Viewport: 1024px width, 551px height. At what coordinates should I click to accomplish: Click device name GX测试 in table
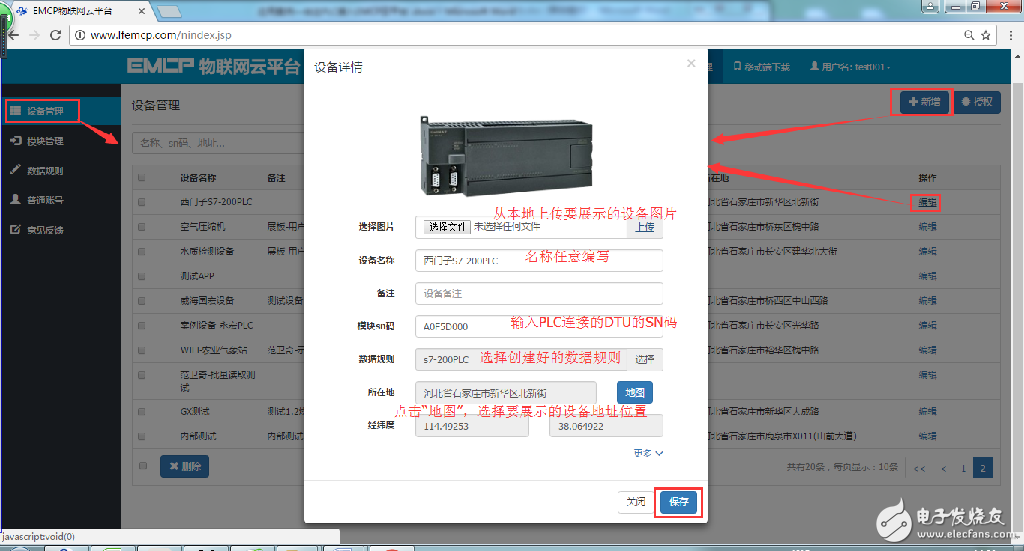pyautogui.click(x=195, y=412)
